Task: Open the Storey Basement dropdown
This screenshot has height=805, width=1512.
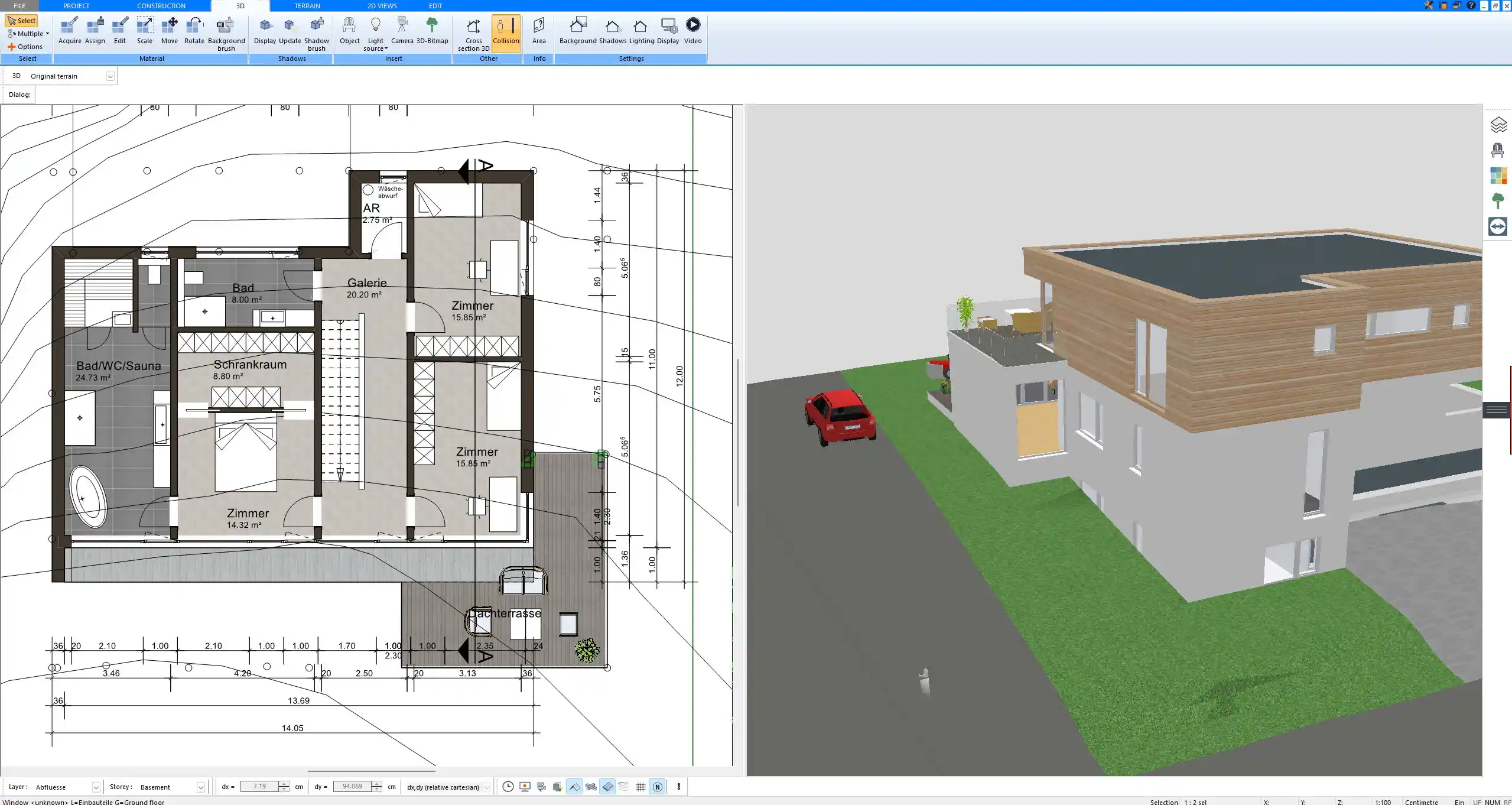Action: (200, 787)
